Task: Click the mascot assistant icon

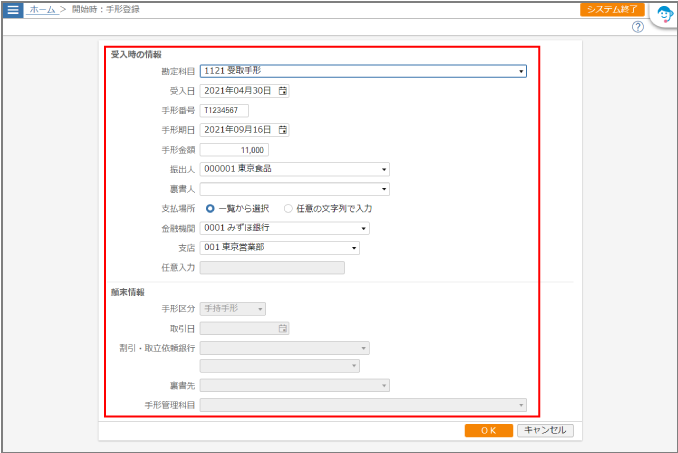Action: pos(664,14)
